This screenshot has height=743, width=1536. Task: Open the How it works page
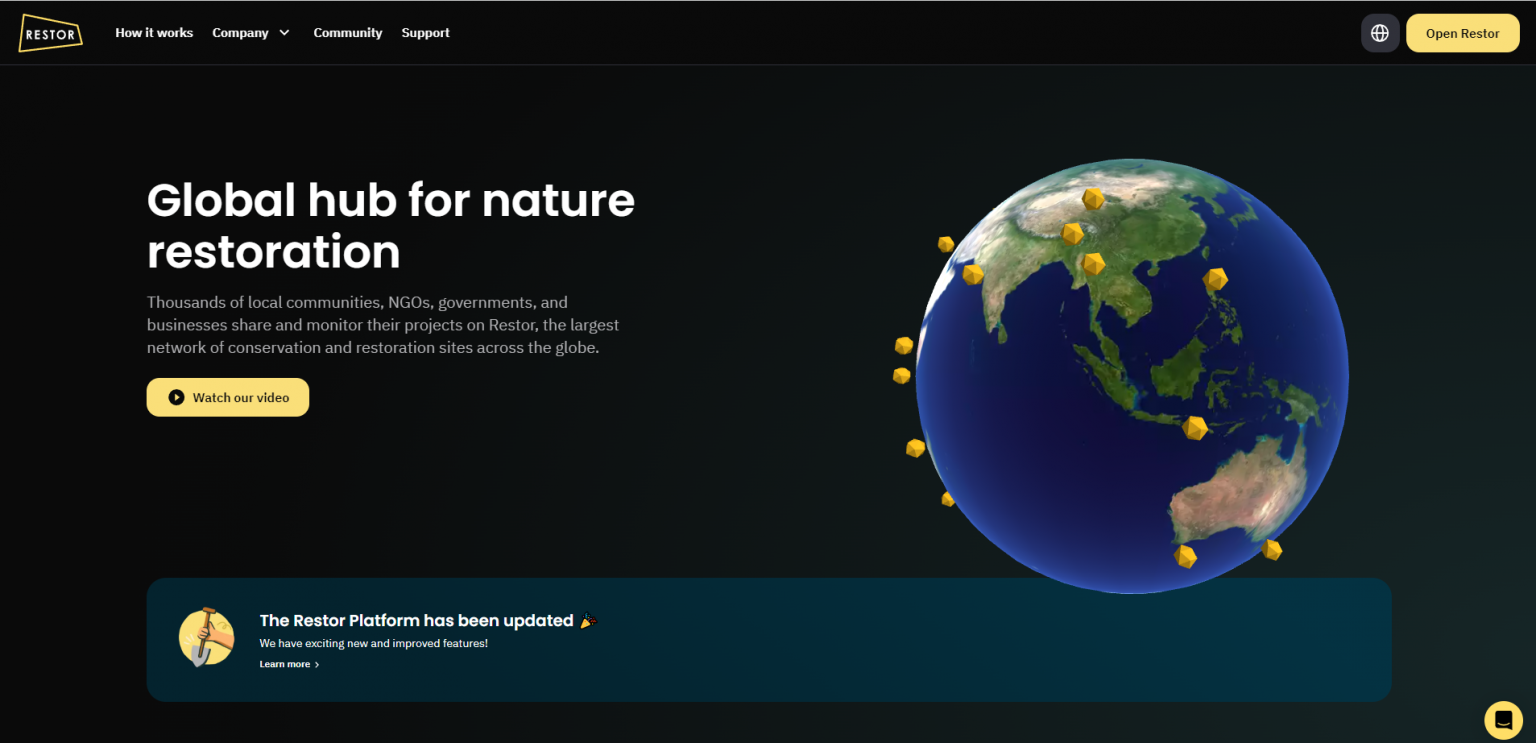click(154, 33)
